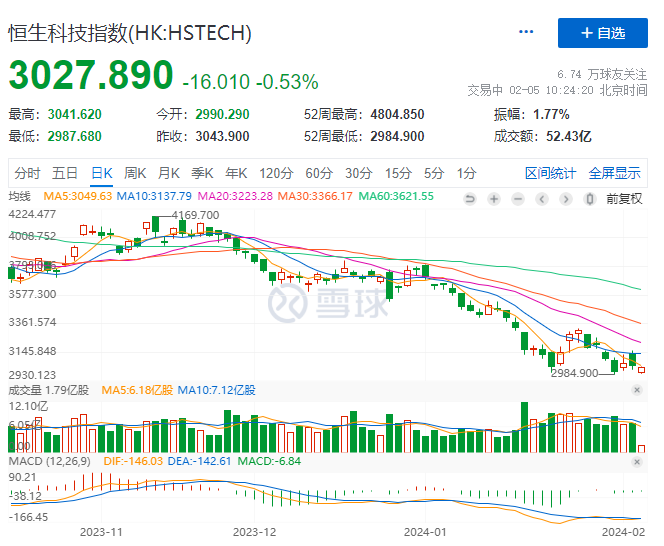The height and width of the screenshot is (546, 664).
Task: Click the reset/undo chart view icon
Action: point(470,199)
